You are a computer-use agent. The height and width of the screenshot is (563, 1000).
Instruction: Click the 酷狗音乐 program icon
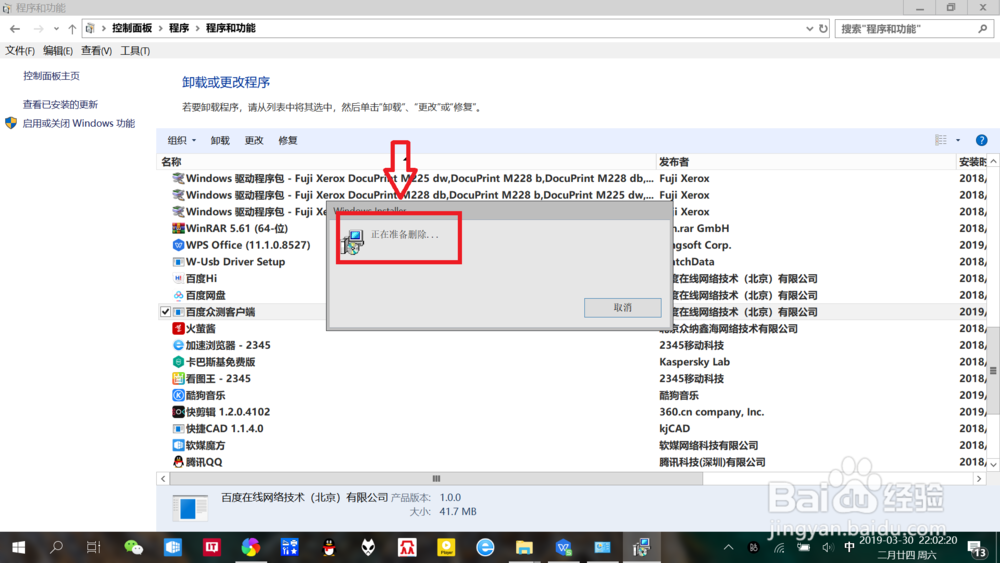click(178, 395)
